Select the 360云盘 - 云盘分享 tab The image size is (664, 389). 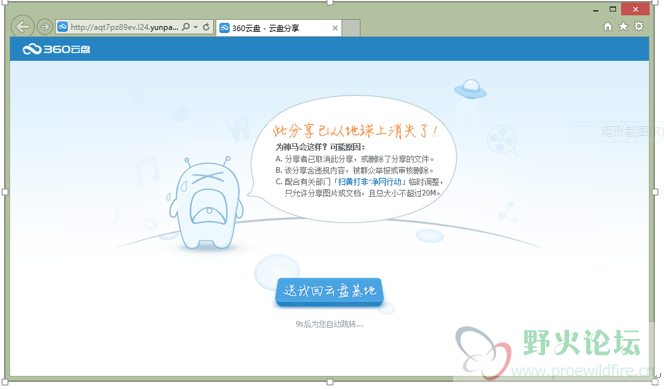coord(279,28)
